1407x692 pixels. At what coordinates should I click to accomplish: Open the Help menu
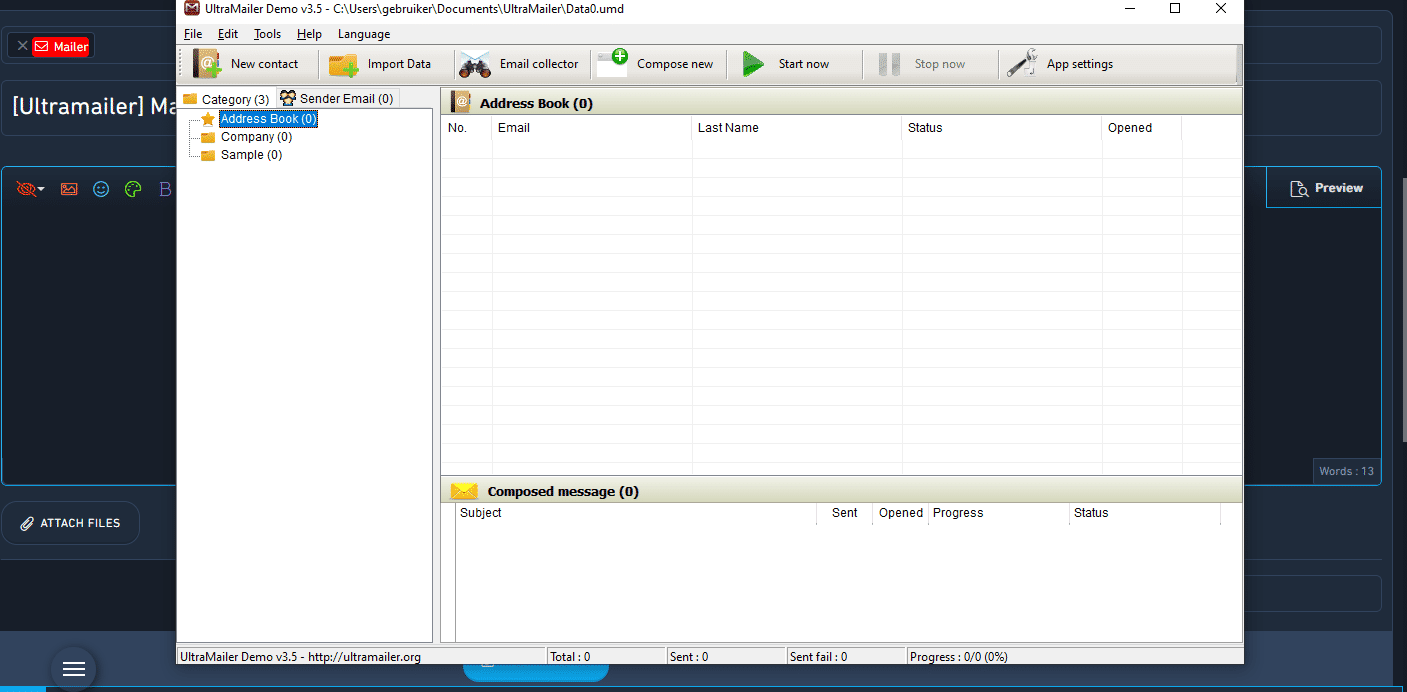click(x=309, y=34)
